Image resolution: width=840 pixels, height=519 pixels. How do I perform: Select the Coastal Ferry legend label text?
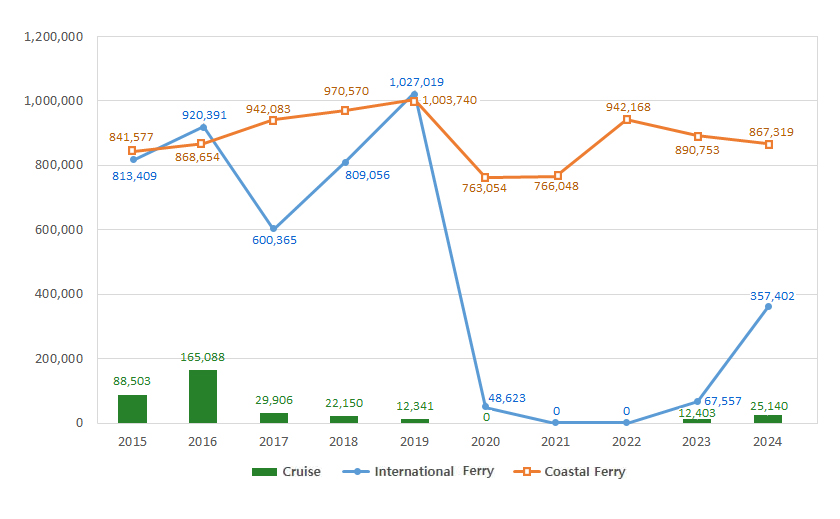[x=585, y=472]
